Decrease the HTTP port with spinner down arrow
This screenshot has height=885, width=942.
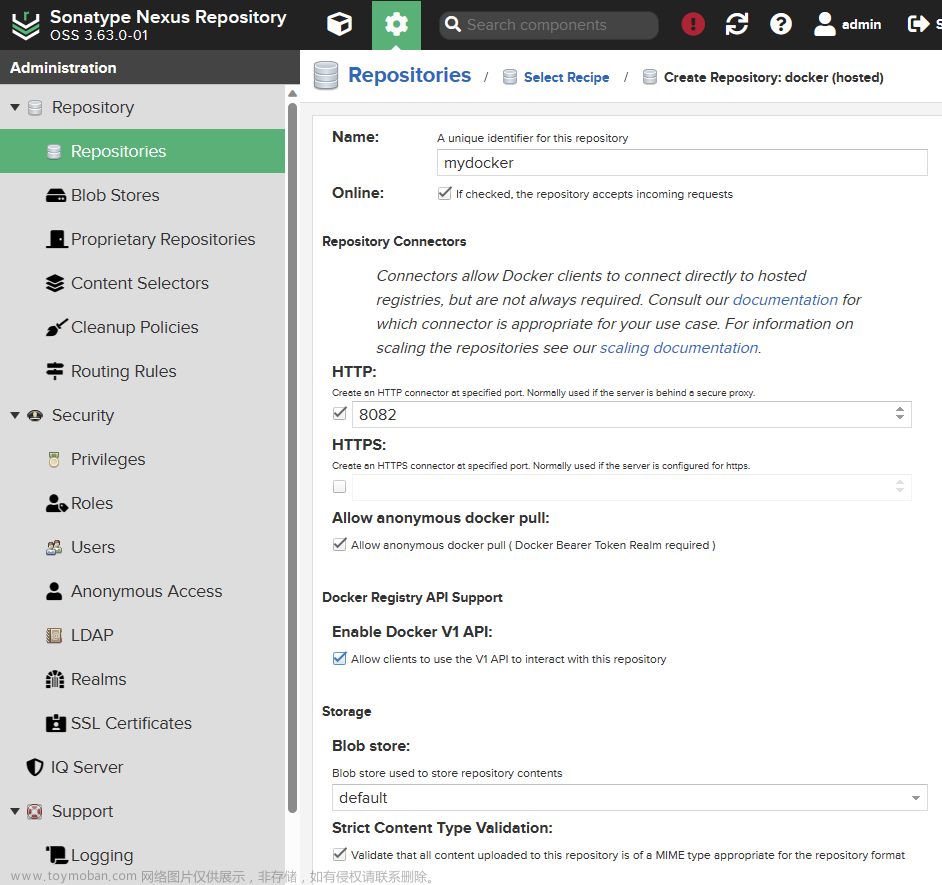pyautogui.click(x=899, y=418)
